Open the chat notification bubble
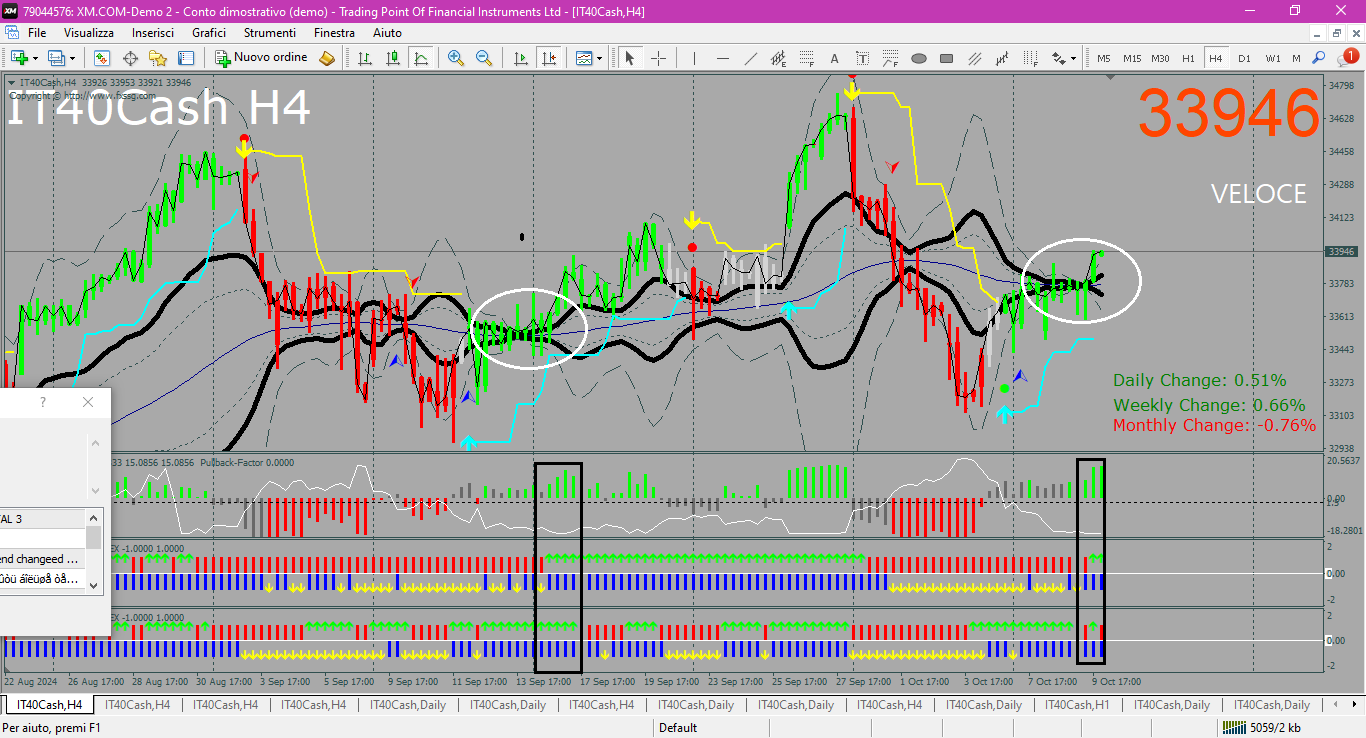This screenshot has height=738, width=1366. (x=1349, y=57)
